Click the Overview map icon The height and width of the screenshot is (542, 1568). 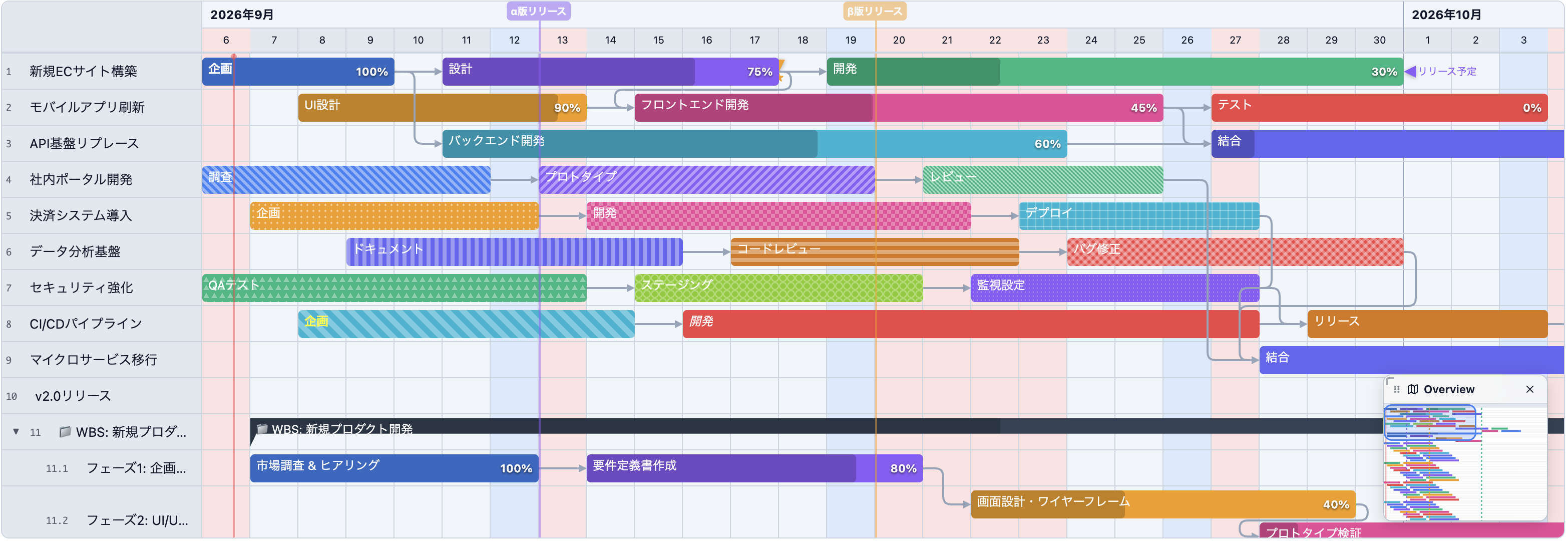[x=1413, y=390]
